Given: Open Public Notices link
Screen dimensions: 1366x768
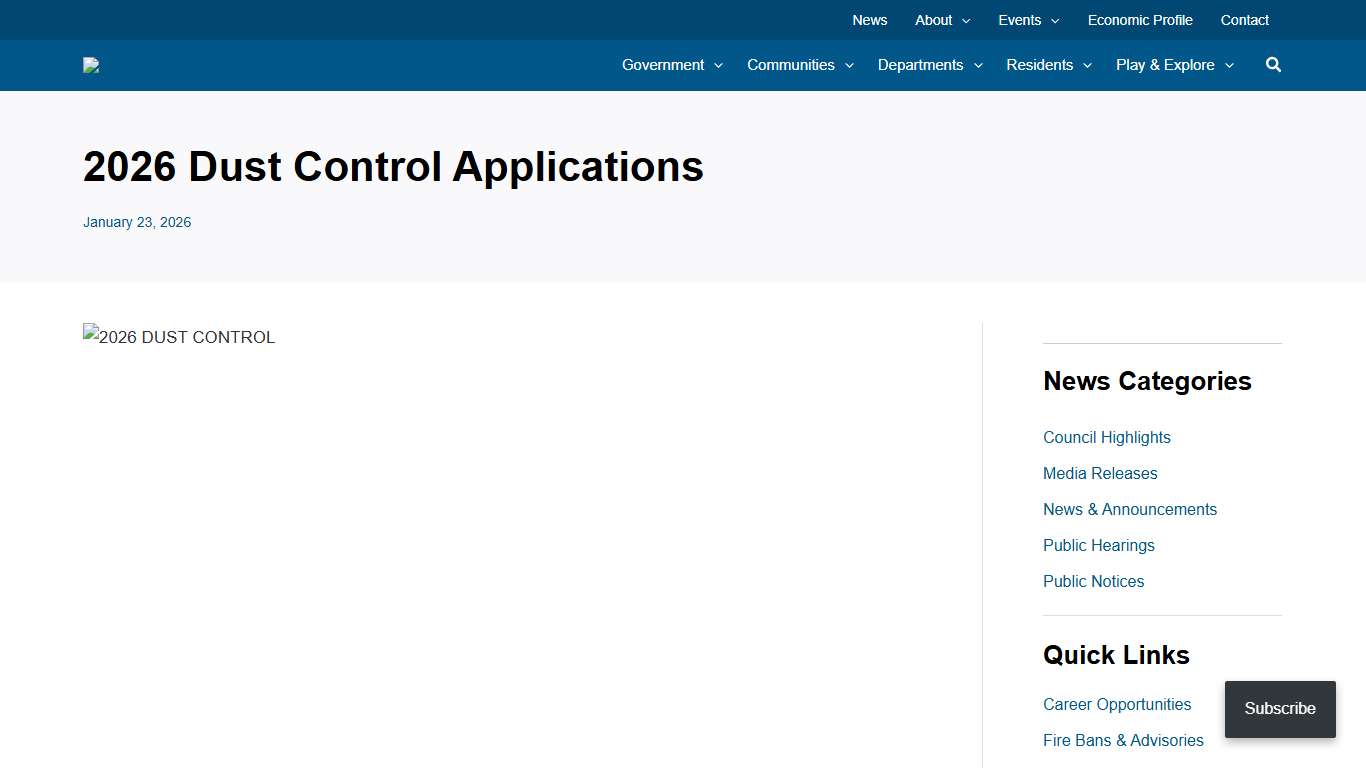Looking at the screenshot, I should [1093, 581].
